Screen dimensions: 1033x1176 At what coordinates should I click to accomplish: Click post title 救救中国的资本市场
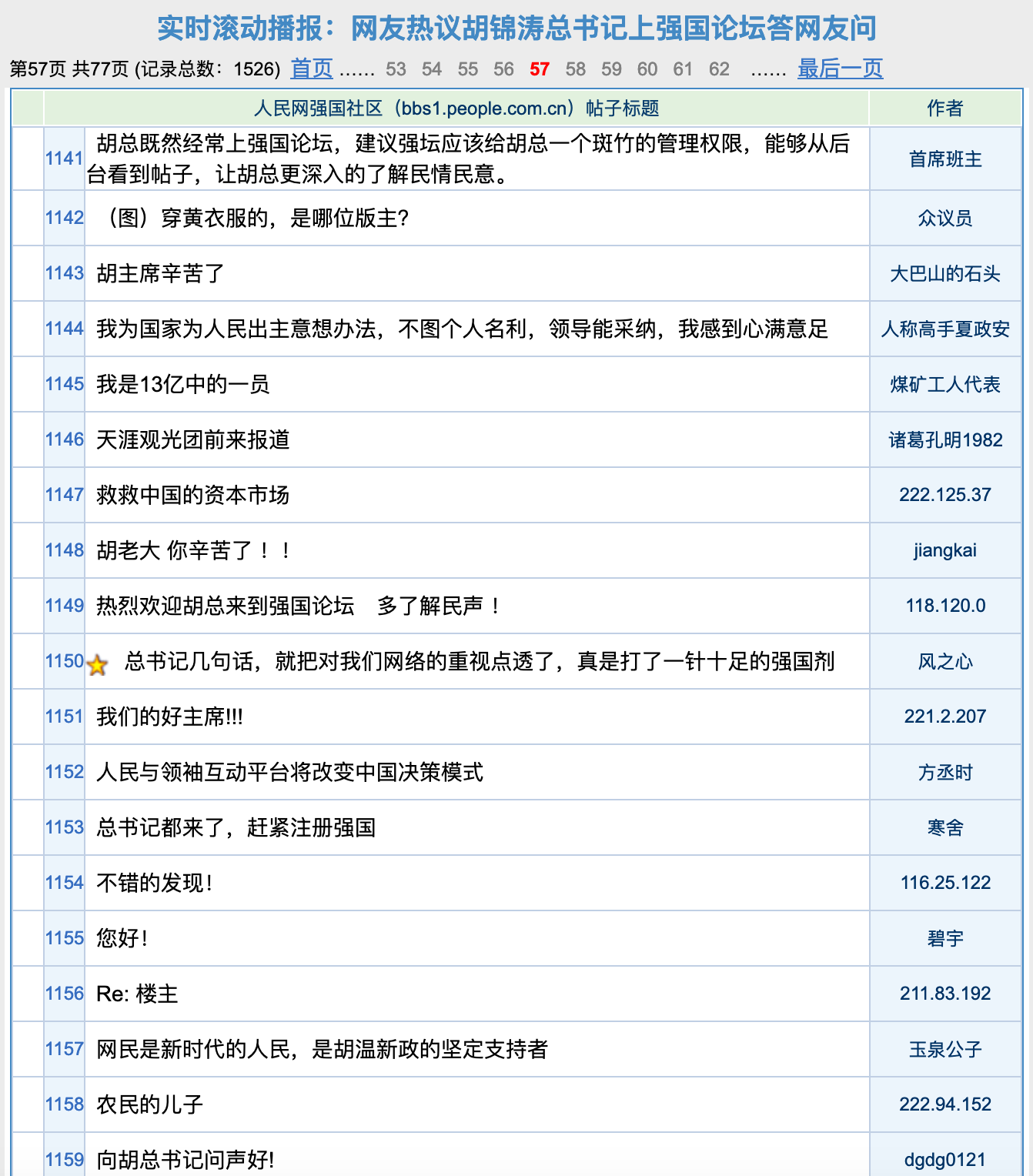click(x=192, y=495)
